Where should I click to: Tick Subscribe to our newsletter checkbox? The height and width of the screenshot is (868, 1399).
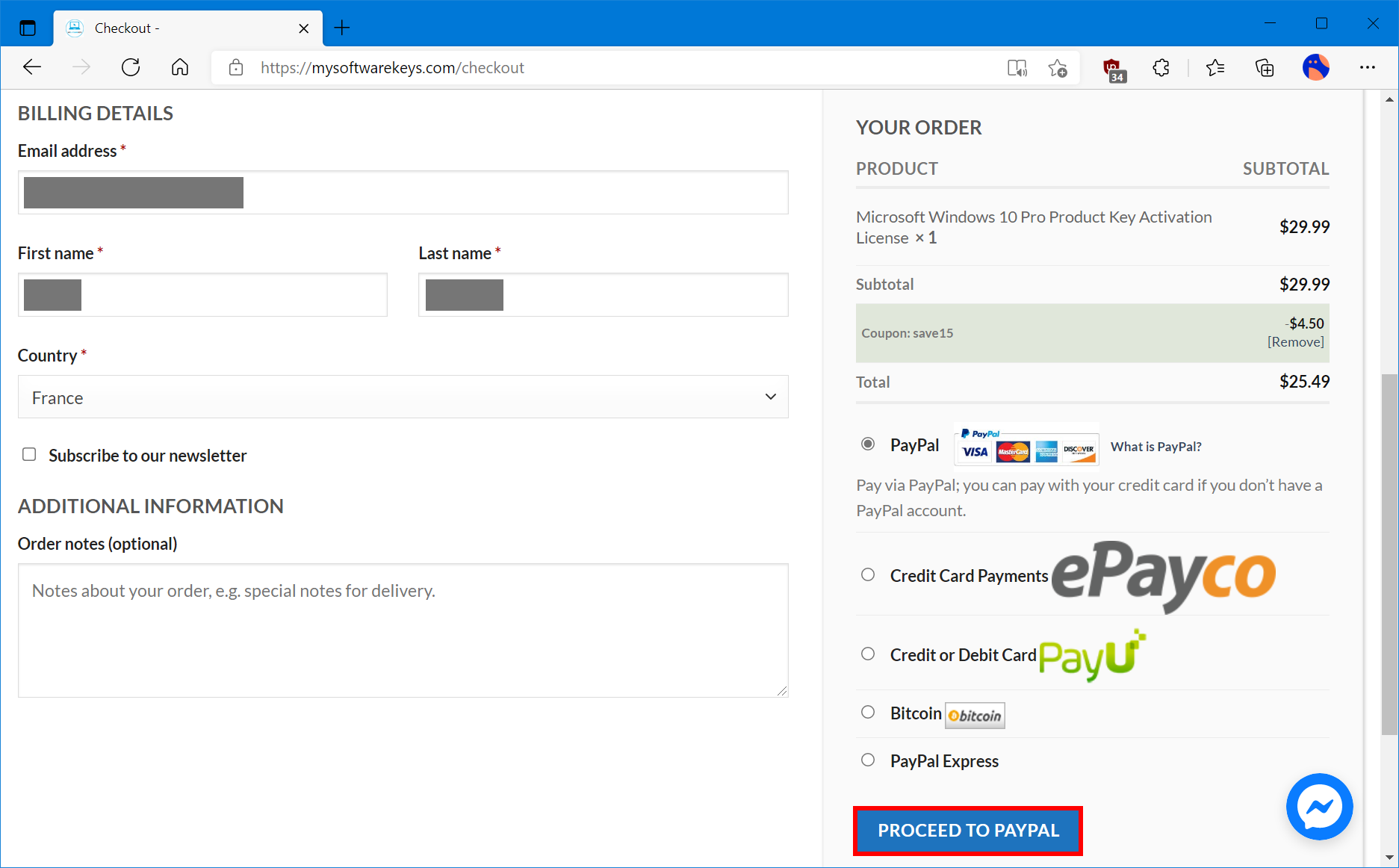click(x=29, y=454)
